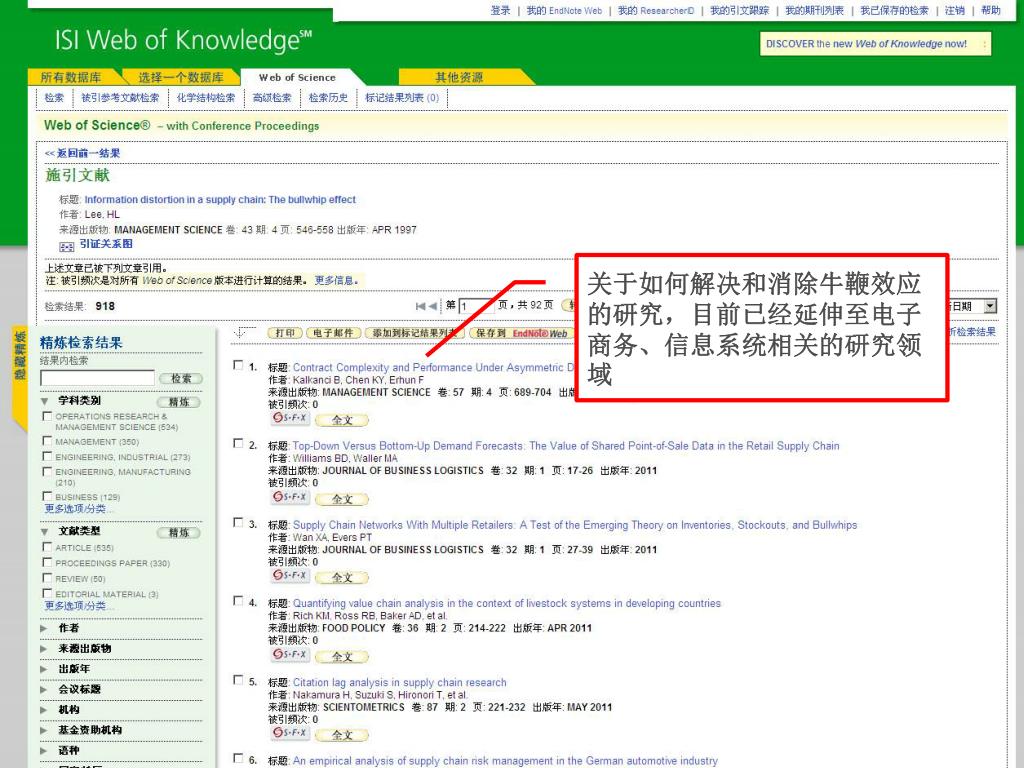Screen dimensions: 1024x768
Task: Open the 被引参考文献检索 sub-tab
Action: pyautogui.click(x=120, y=98)
